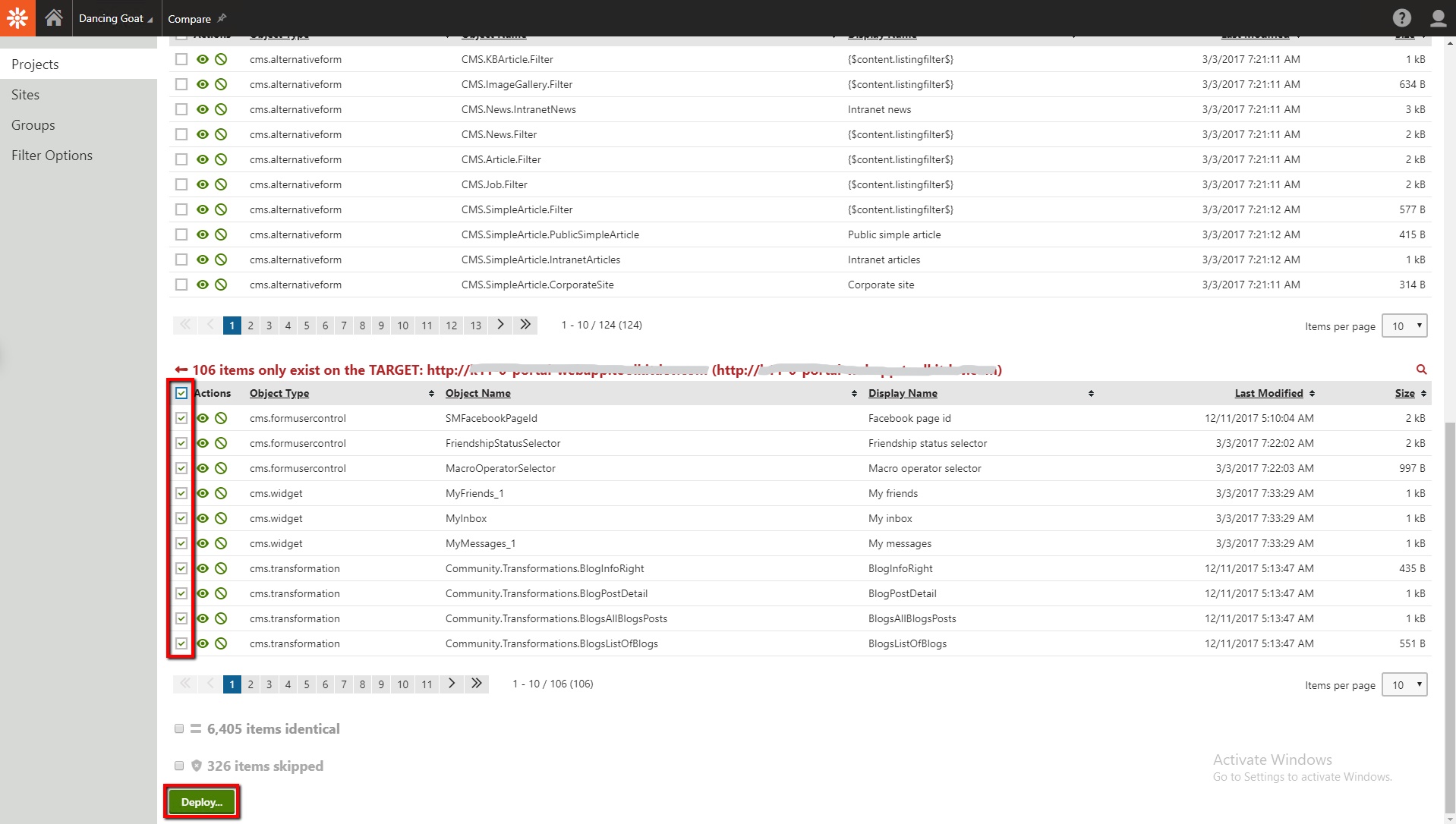The width and height of the screenshot is (1456, 824).
Task: Sort target items by Object Name
Action: pos(478,393)
